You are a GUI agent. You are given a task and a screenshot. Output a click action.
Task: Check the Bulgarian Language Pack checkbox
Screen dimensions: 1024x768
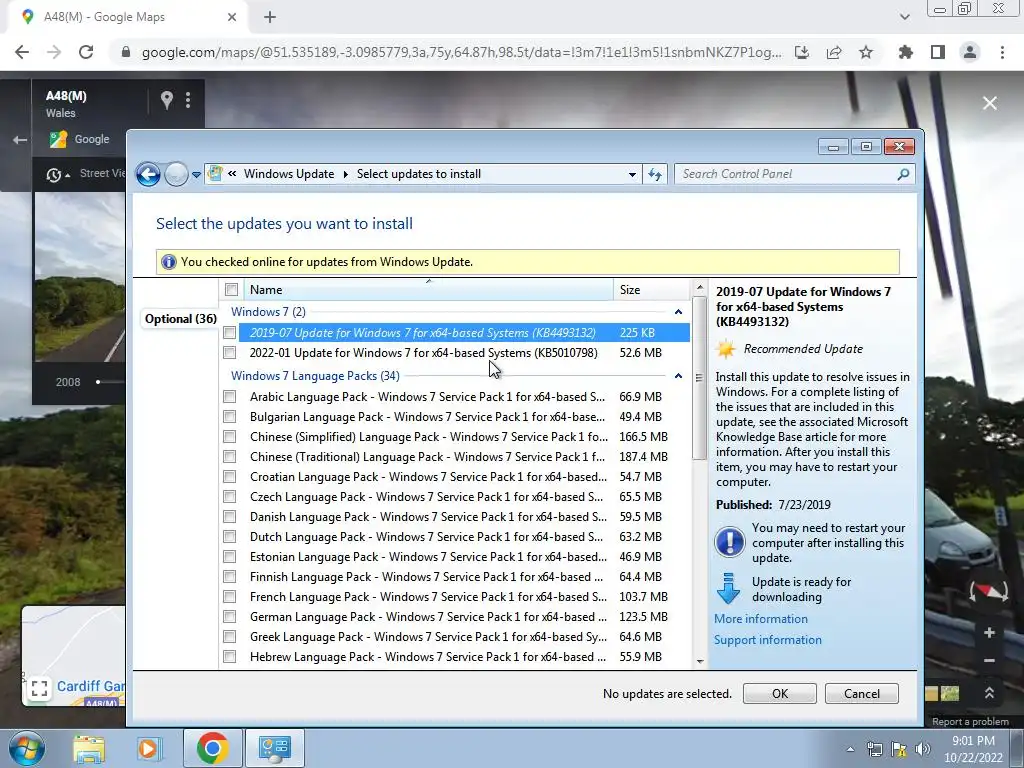229,417
